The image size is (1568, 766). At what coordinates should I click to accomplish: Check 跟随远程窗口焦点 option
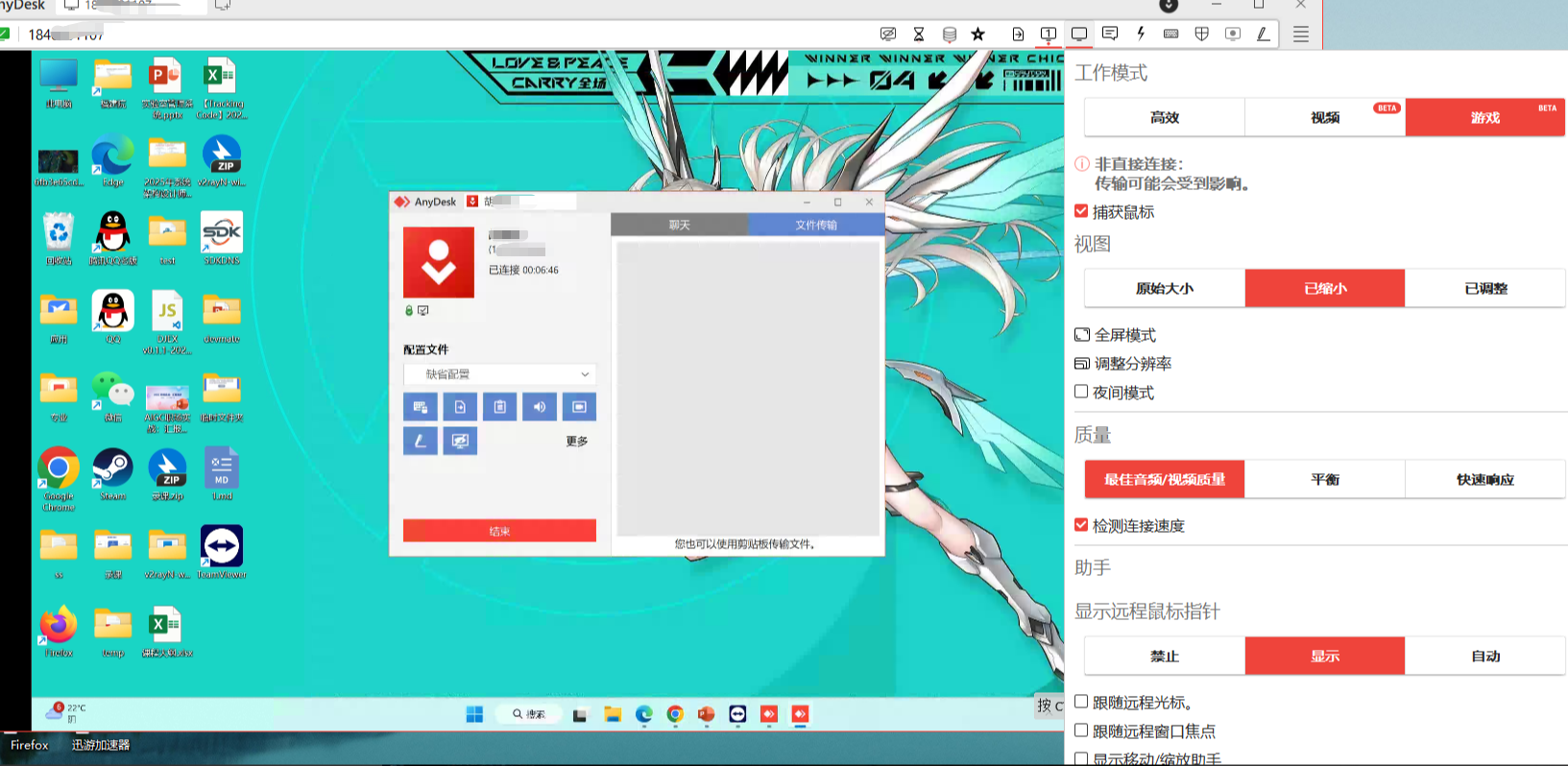[x=1081, y=730]
